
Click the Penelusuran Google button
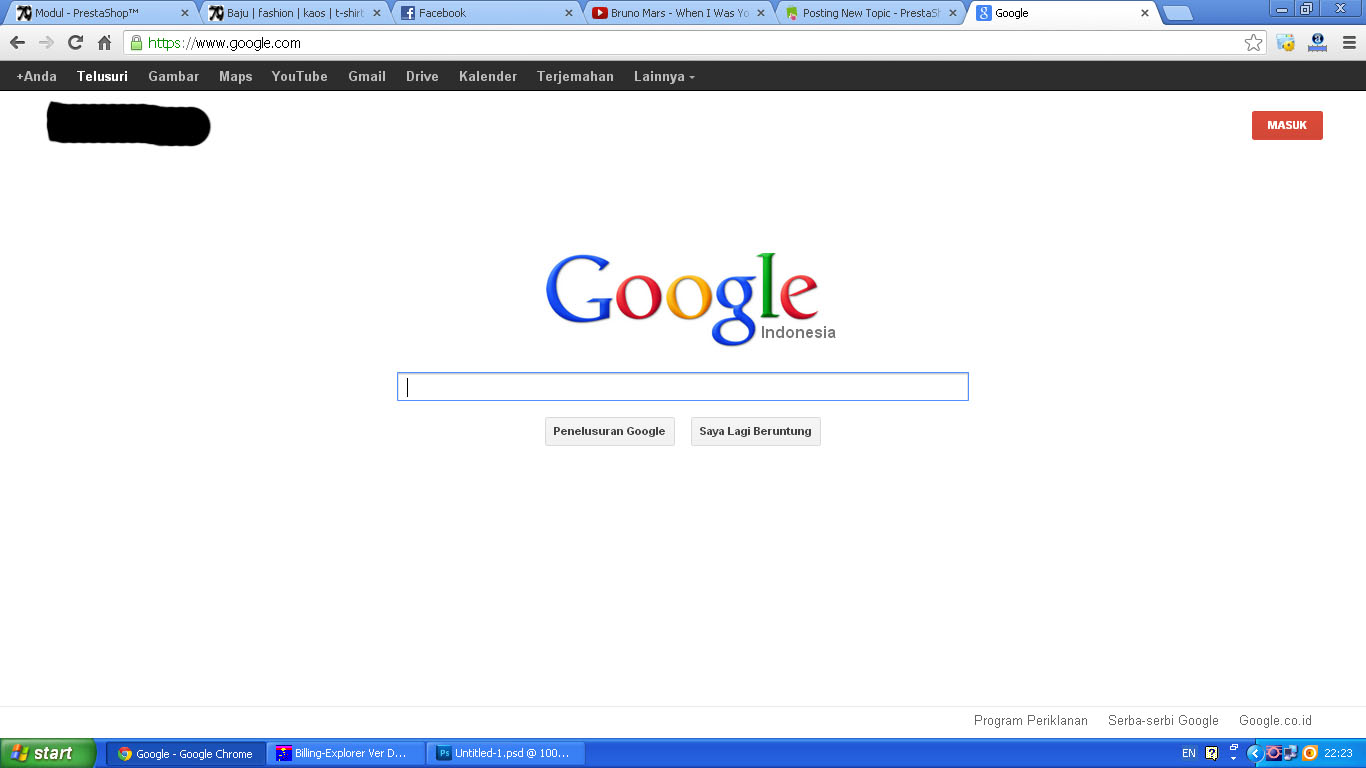[x=609, y=431]
